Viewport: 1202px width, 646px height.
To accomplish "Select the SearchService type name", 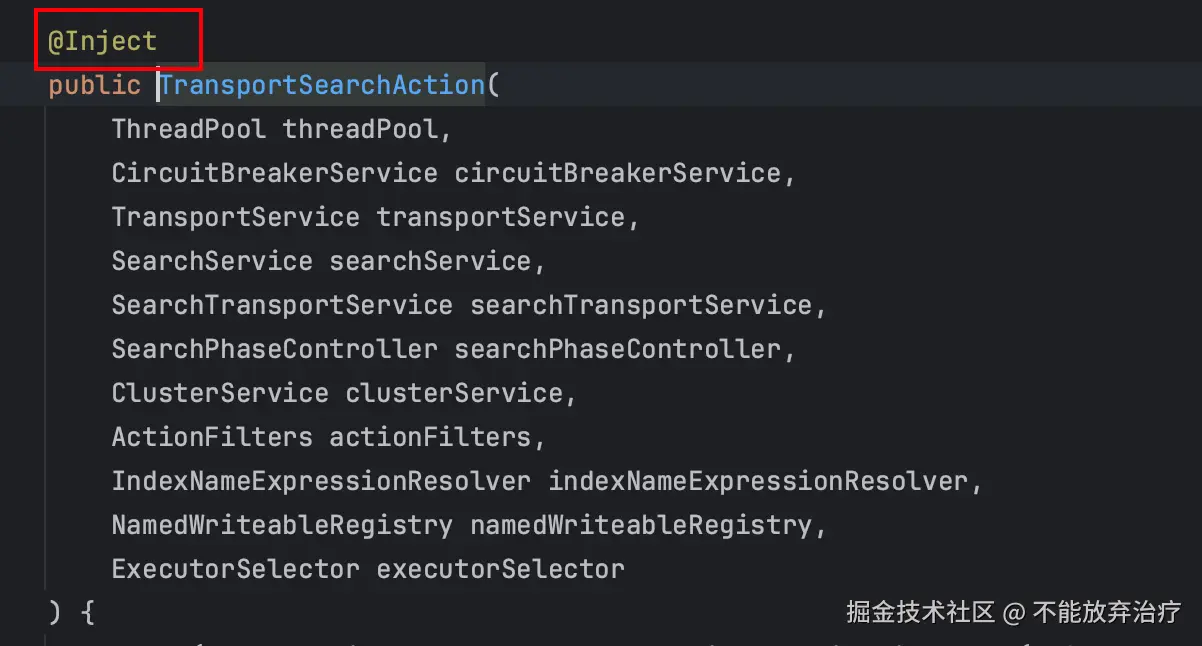I will (212, 261).
